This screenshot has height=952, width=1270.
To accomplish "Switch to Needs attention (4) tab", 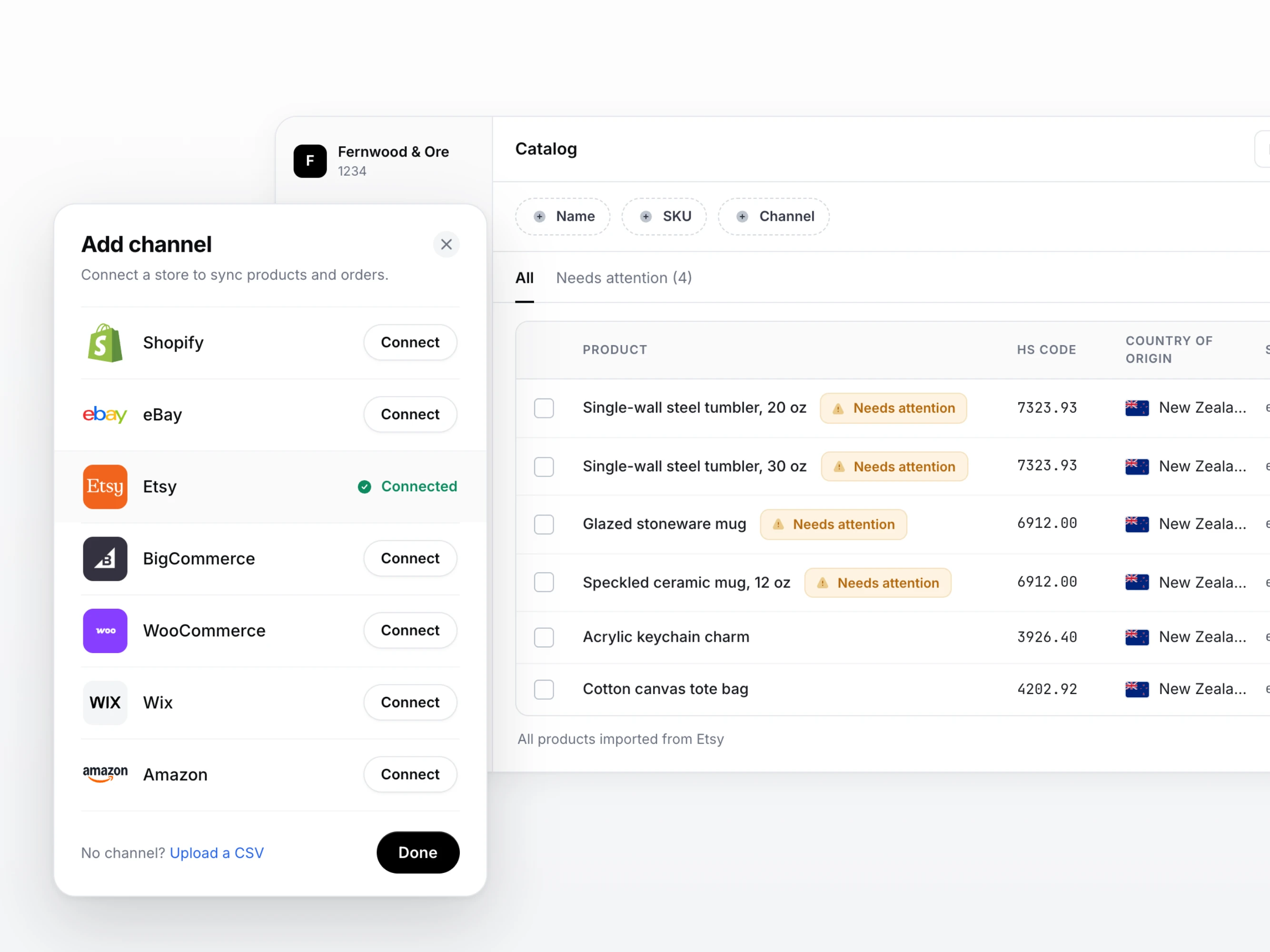I will pyautogui.click(x=624, y=278).
